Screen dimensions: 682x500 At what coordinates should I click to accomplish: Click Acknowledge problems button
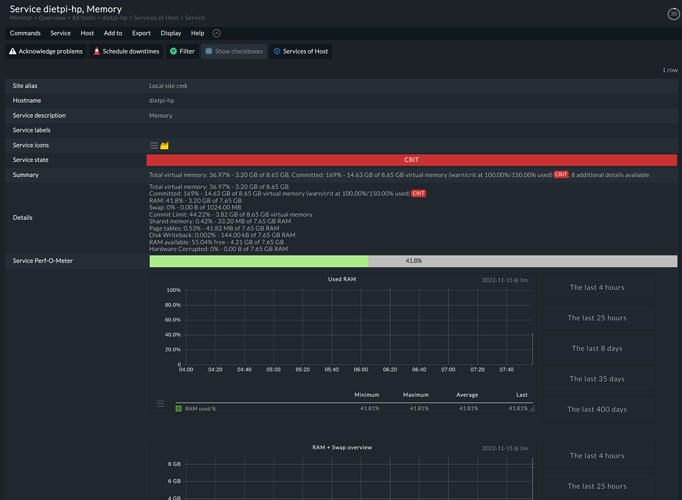tap(46, 51)
